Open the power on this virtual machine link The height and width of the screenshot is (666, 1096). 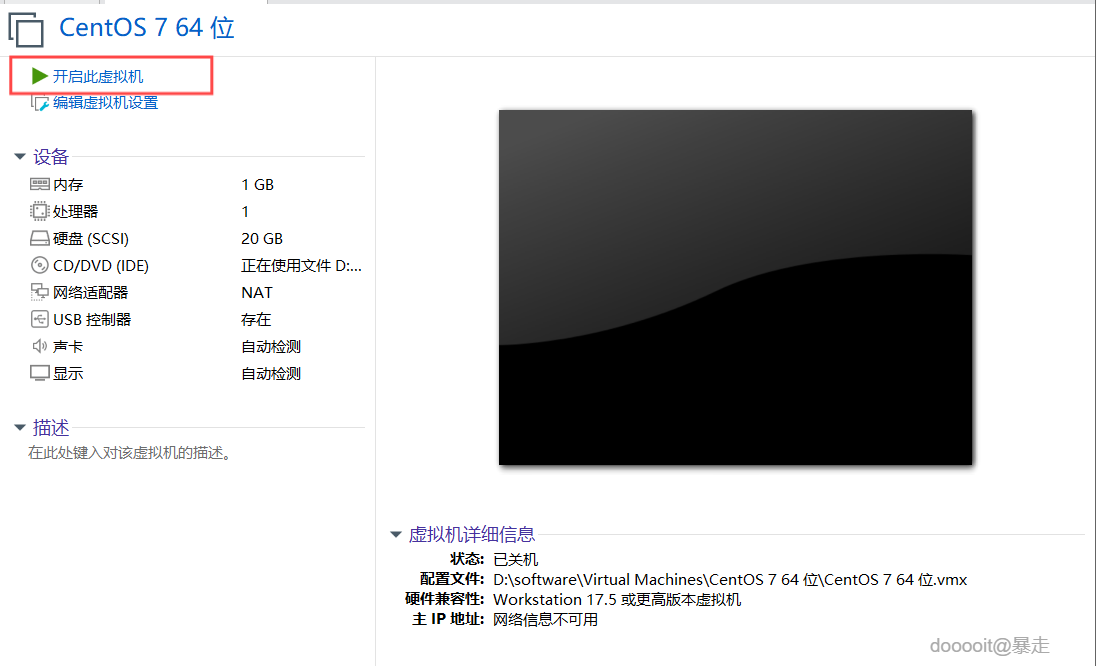[98, 76]
